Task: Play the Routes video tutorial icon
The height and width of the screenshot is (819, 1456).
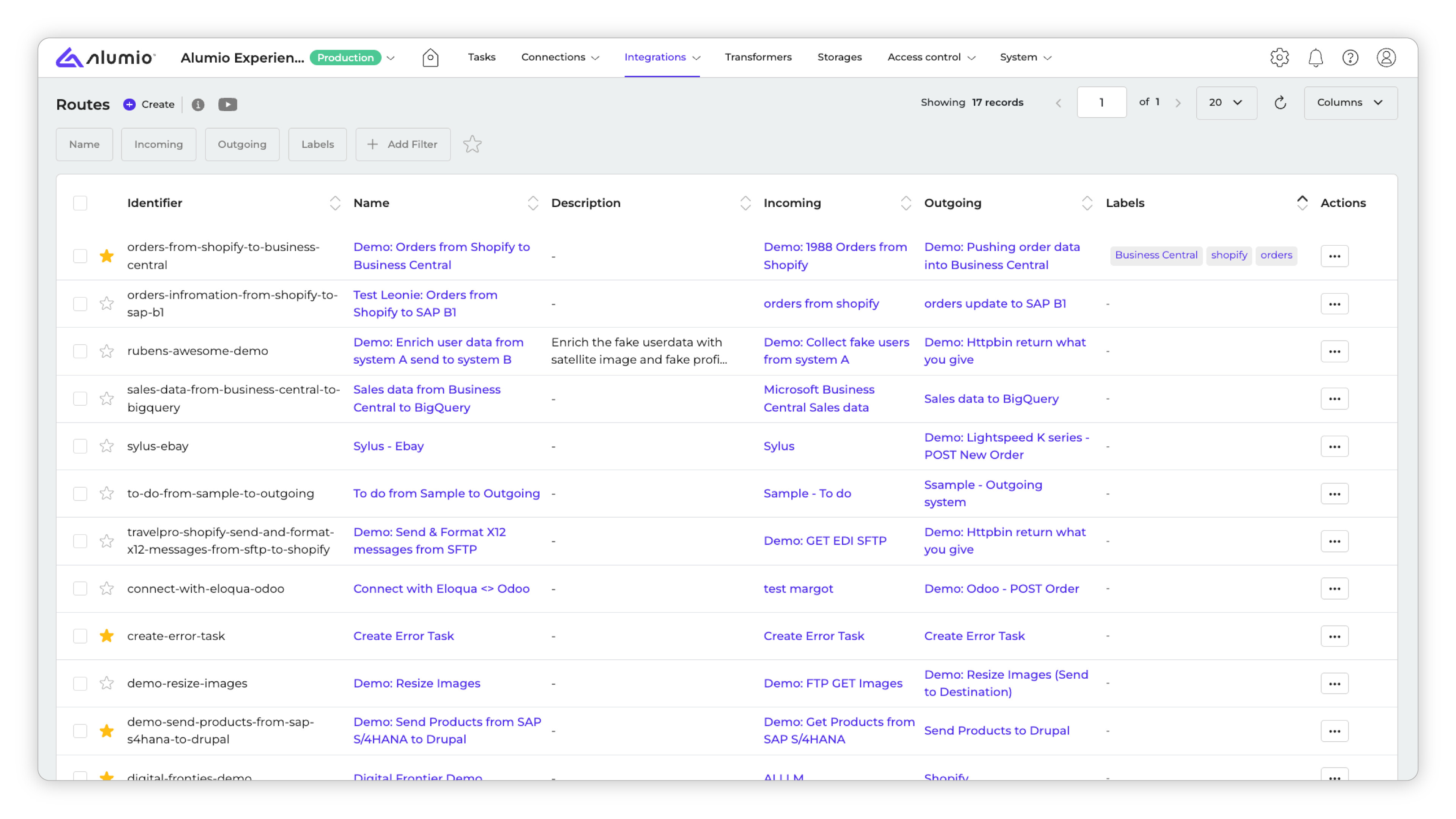Action: [227, 105]
